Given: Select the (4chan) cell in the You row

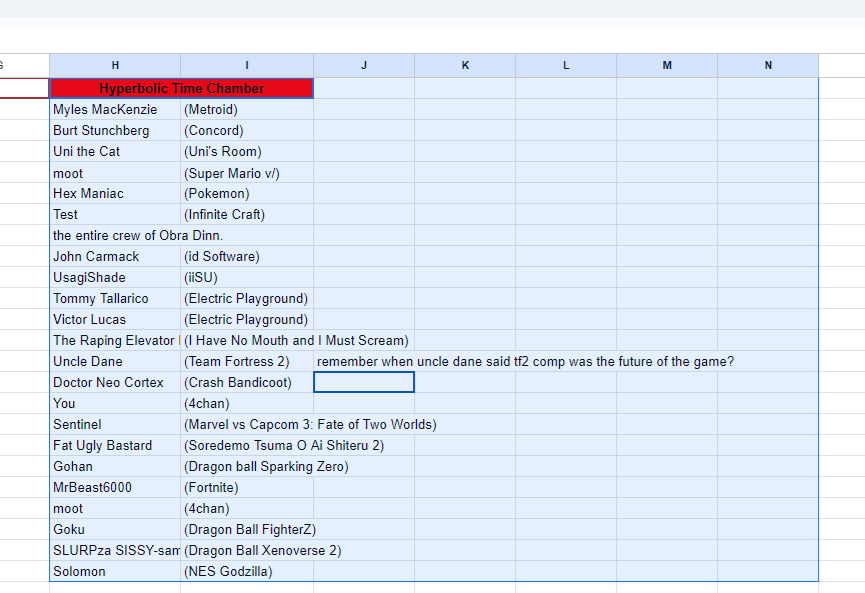Looking at the screenshot, I should coord(247,403).
